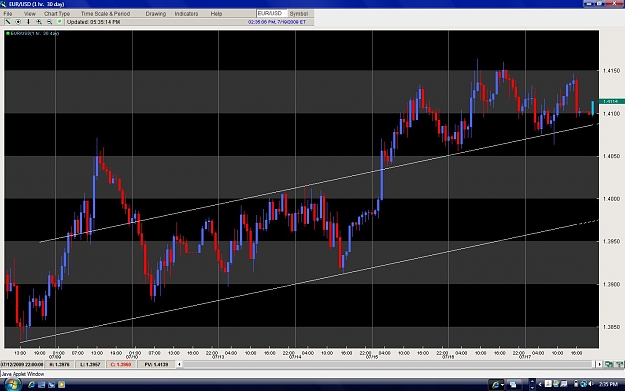The height and width of the screenshot is (391, 625).
Task: Click Internet Explorer taskbar button
Action: [497, 385]
